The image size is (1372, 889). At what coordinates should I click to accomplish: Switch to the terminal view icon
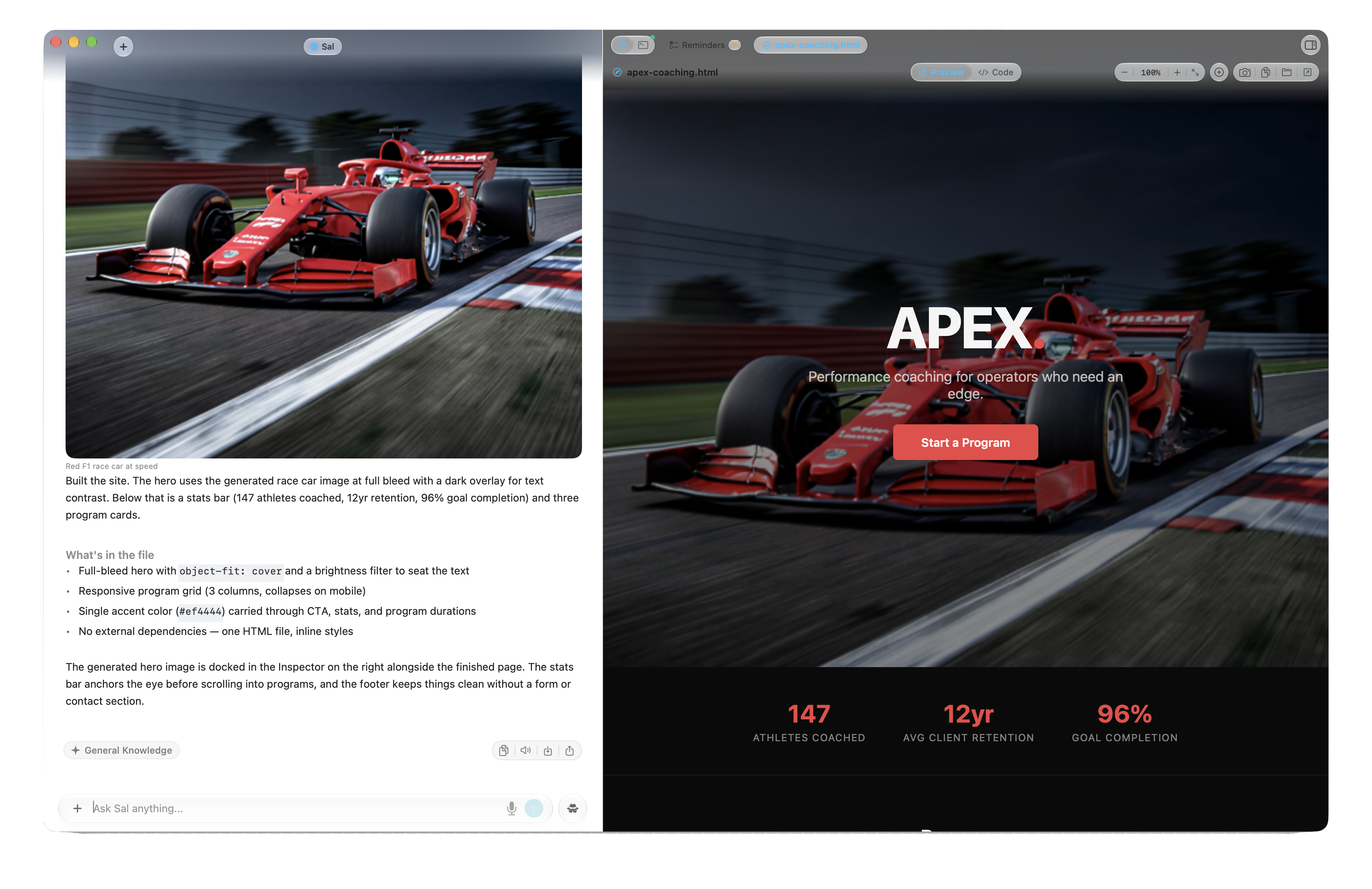coord(643,45)
